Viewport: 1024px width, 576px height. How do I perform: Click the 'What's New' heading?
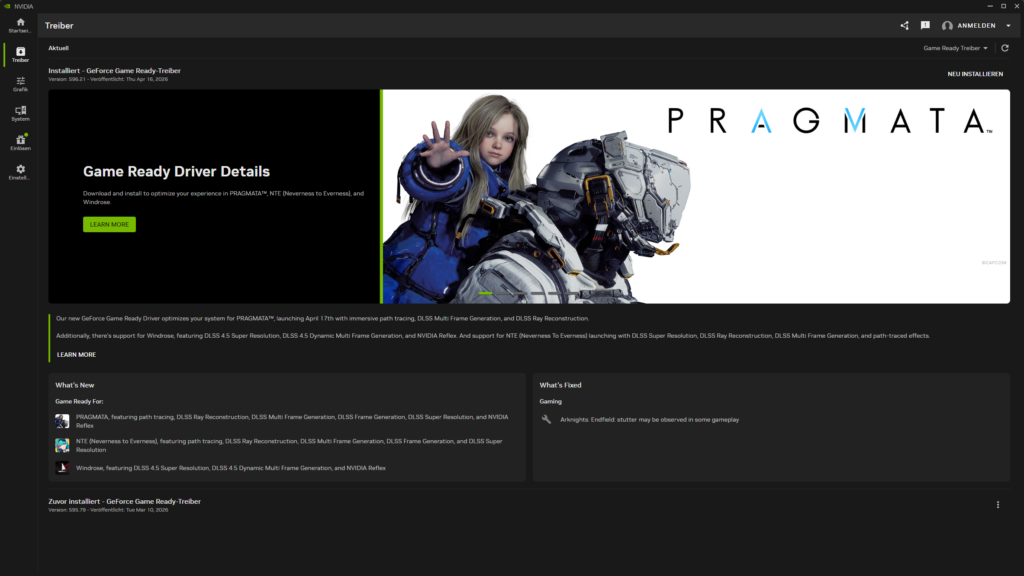click(74, 385)
